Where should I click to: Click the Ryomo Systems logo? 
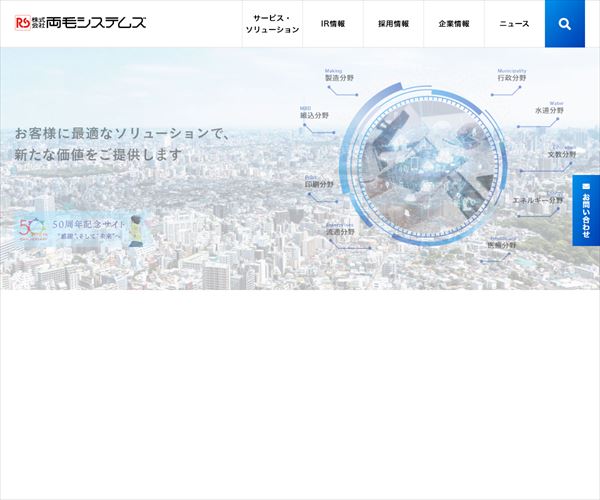[x=80, y=23]
